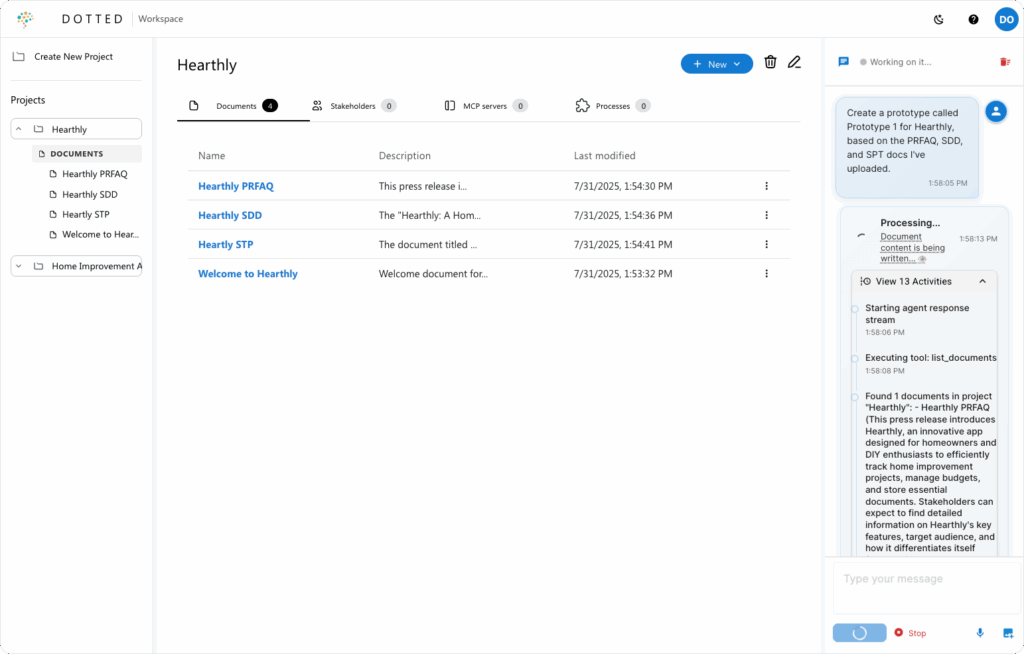Collapse the View 13 Activities list
Image resolution: width=1024 pixels, height=654 pixels.
(x=982, y=282)
